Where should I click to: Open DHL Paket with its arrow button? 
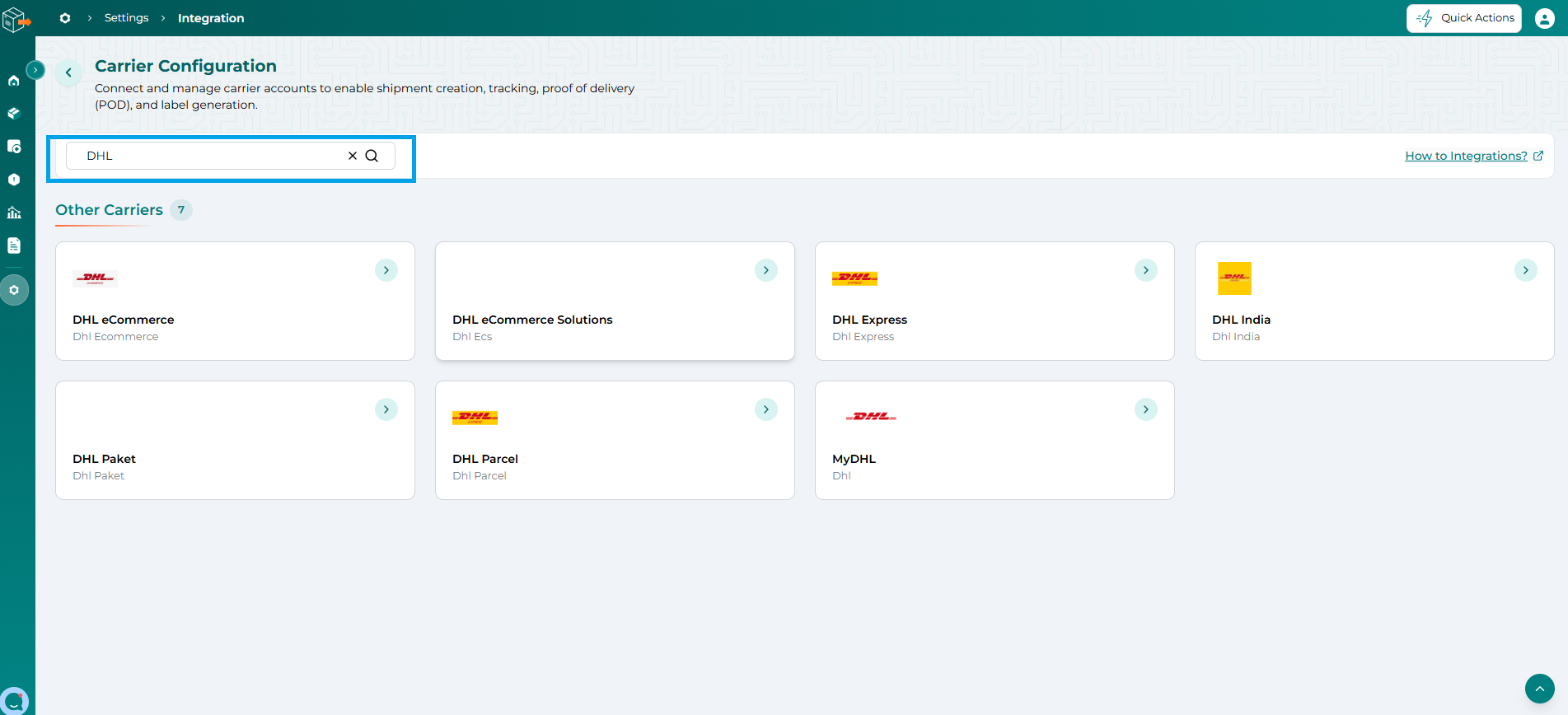pos(386,409)
